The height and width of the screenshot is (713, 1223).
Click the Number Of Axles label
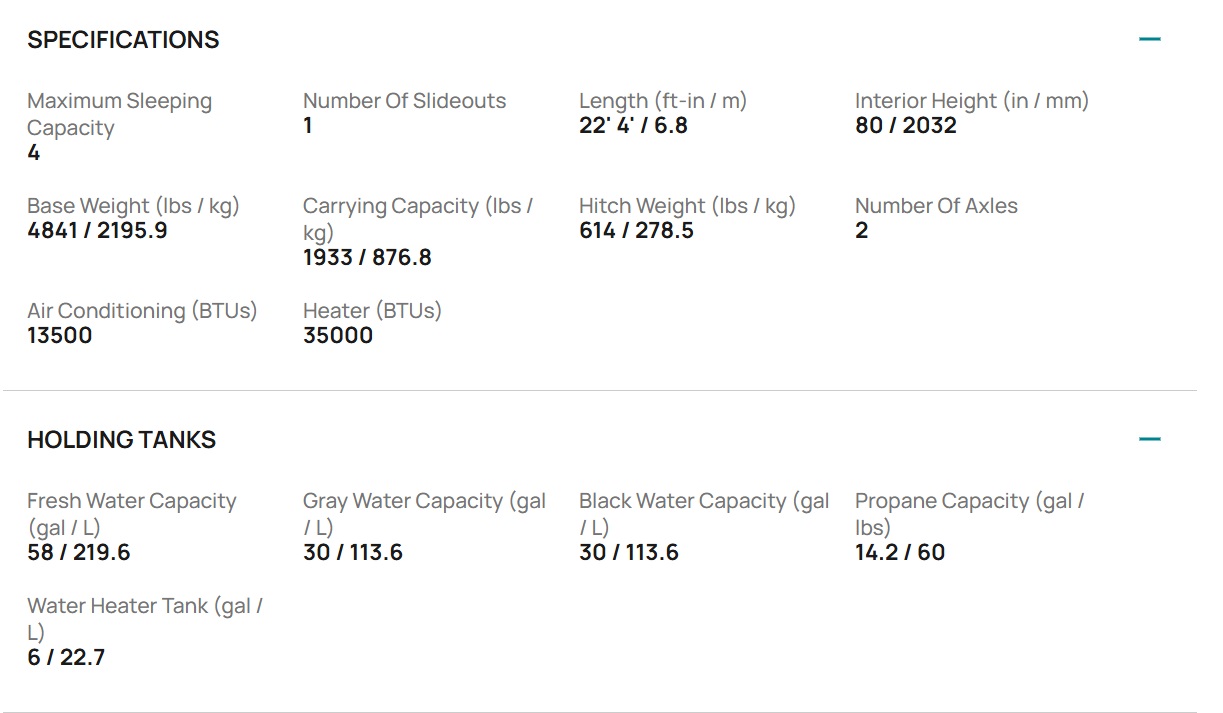click(936, 206)
